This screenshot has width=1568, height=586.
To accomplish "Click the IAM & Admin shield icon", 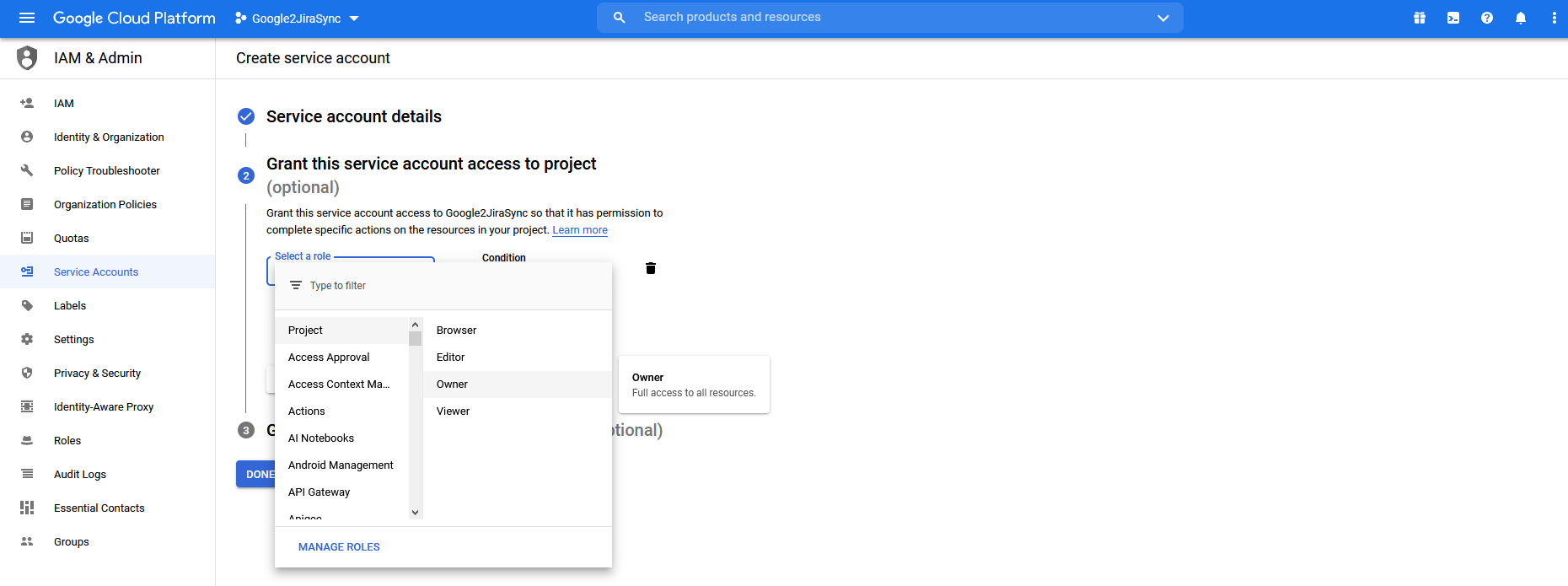I will coord(27,58).
